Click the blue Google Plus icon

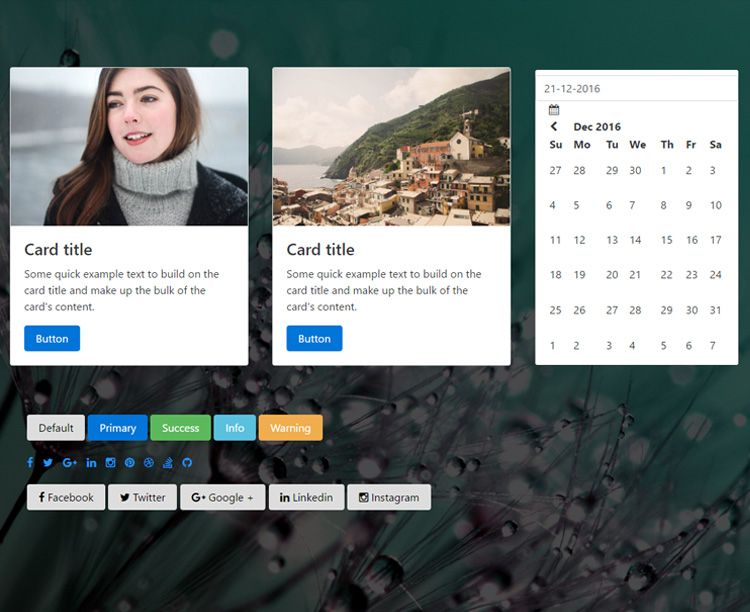[69, 462]
